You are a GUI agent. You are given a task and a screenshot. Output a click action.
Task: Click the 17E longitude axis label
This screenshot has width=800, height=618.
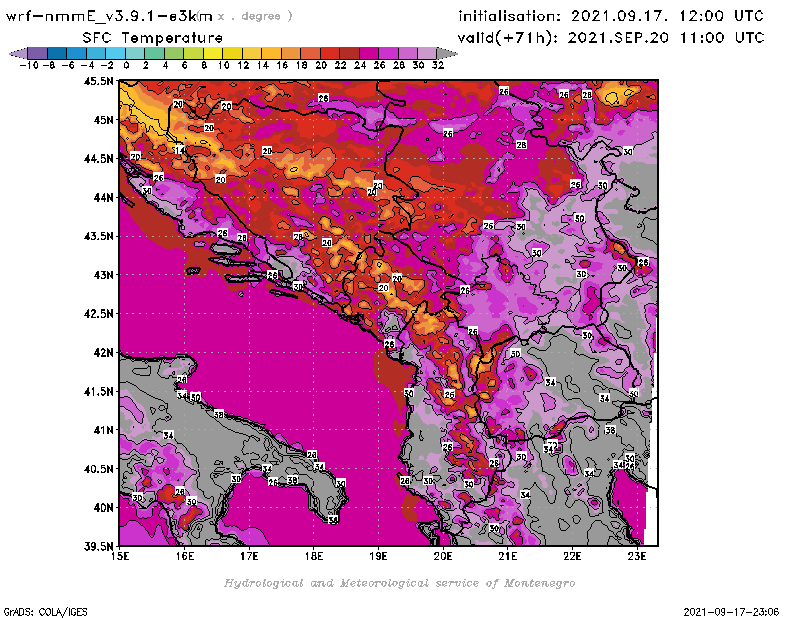click(249, 556)
